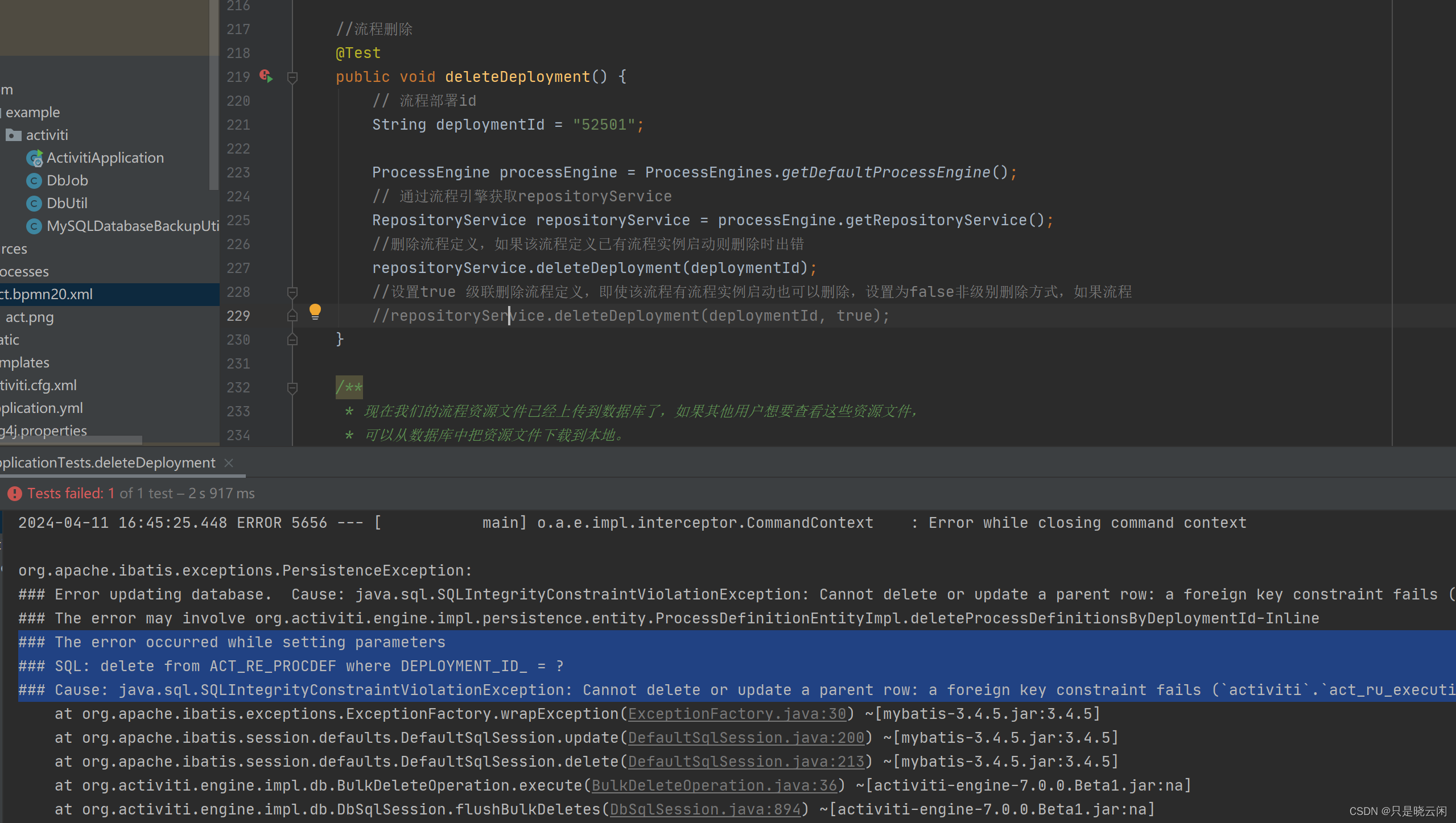Open the ExceptionFactory.java:30 stack trace link
Viewport: 1456px width, 823px height.
click(737, 714)
